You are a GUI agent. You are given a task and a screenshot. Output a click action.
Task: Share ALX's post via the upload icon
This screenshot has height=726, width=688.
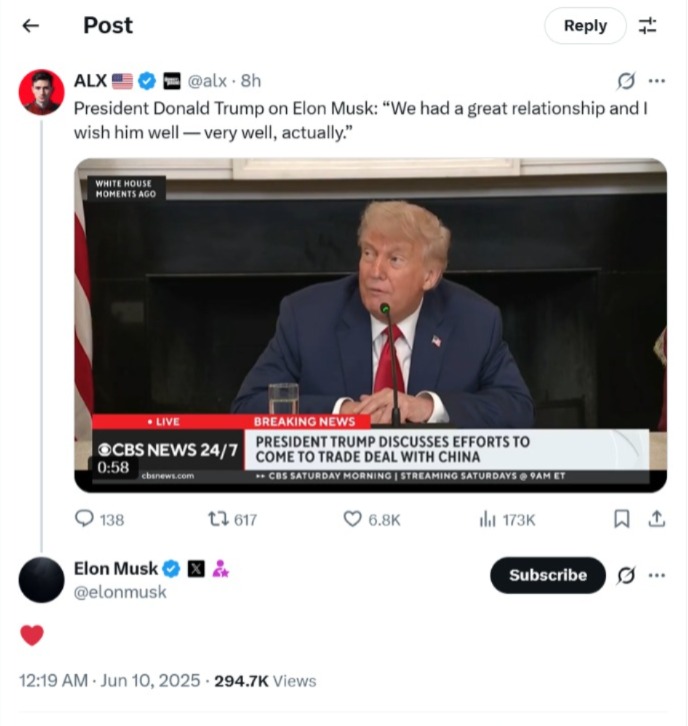[657, 519]
